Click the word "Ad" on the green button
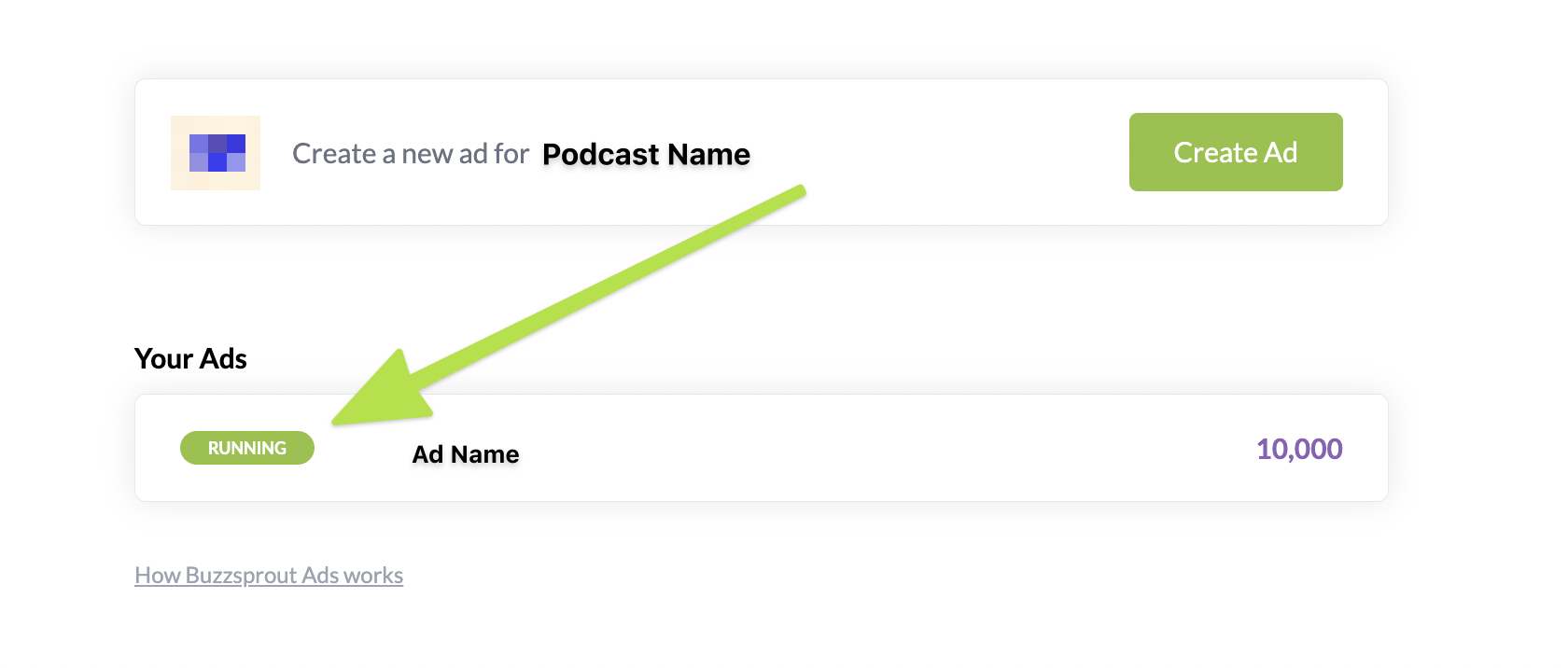The width and height of the screenshot is (1568, 668). click(1281, 152)
